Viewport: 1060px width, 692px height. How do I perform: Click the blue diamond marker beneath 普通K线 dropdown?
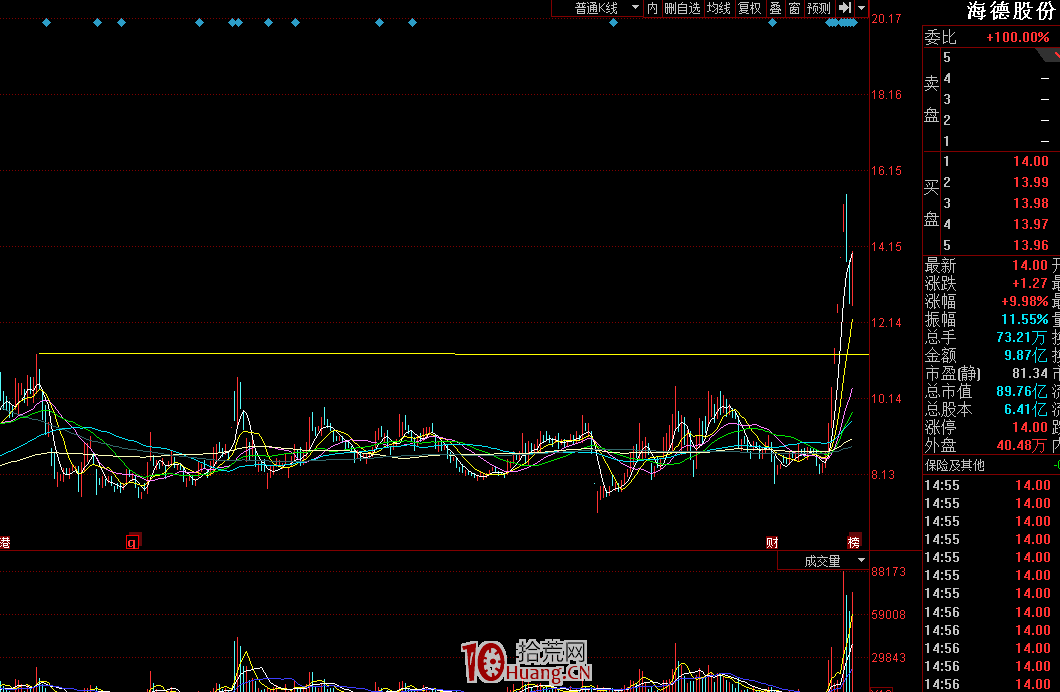point(613,22)
